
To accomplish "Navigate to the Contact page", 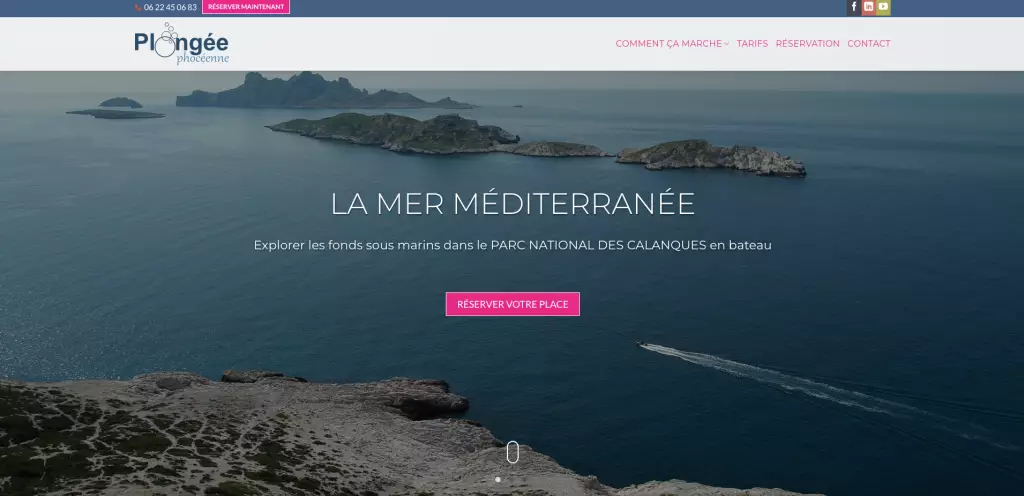I will tap(868, 44).
